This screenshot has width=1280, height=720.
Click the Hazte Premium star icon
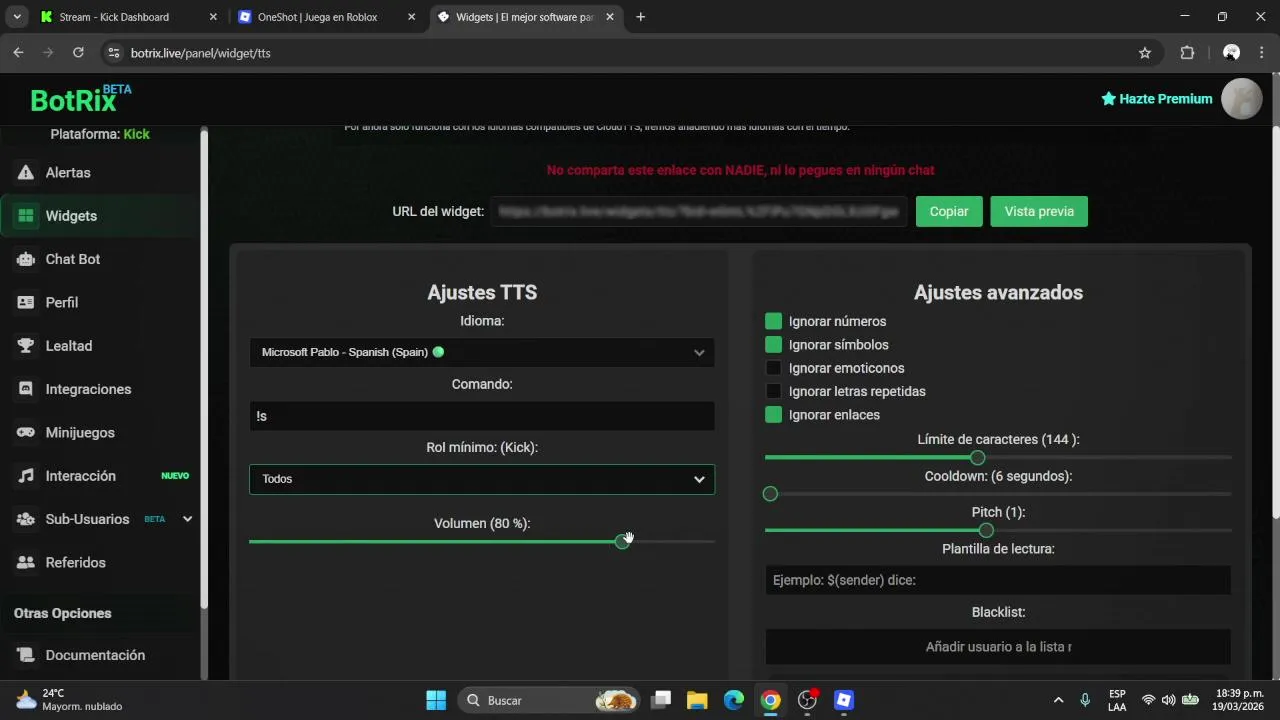tap(1108, 99)
